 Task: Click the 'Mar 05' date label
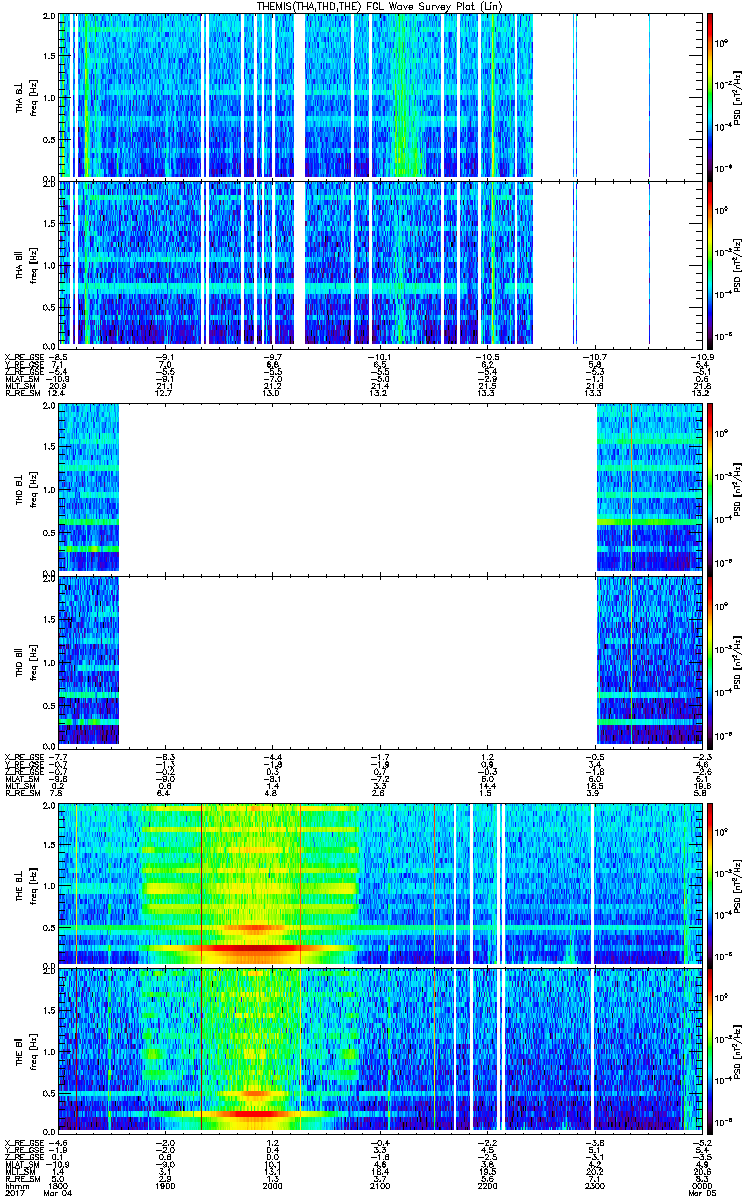tap(702, 1195)
